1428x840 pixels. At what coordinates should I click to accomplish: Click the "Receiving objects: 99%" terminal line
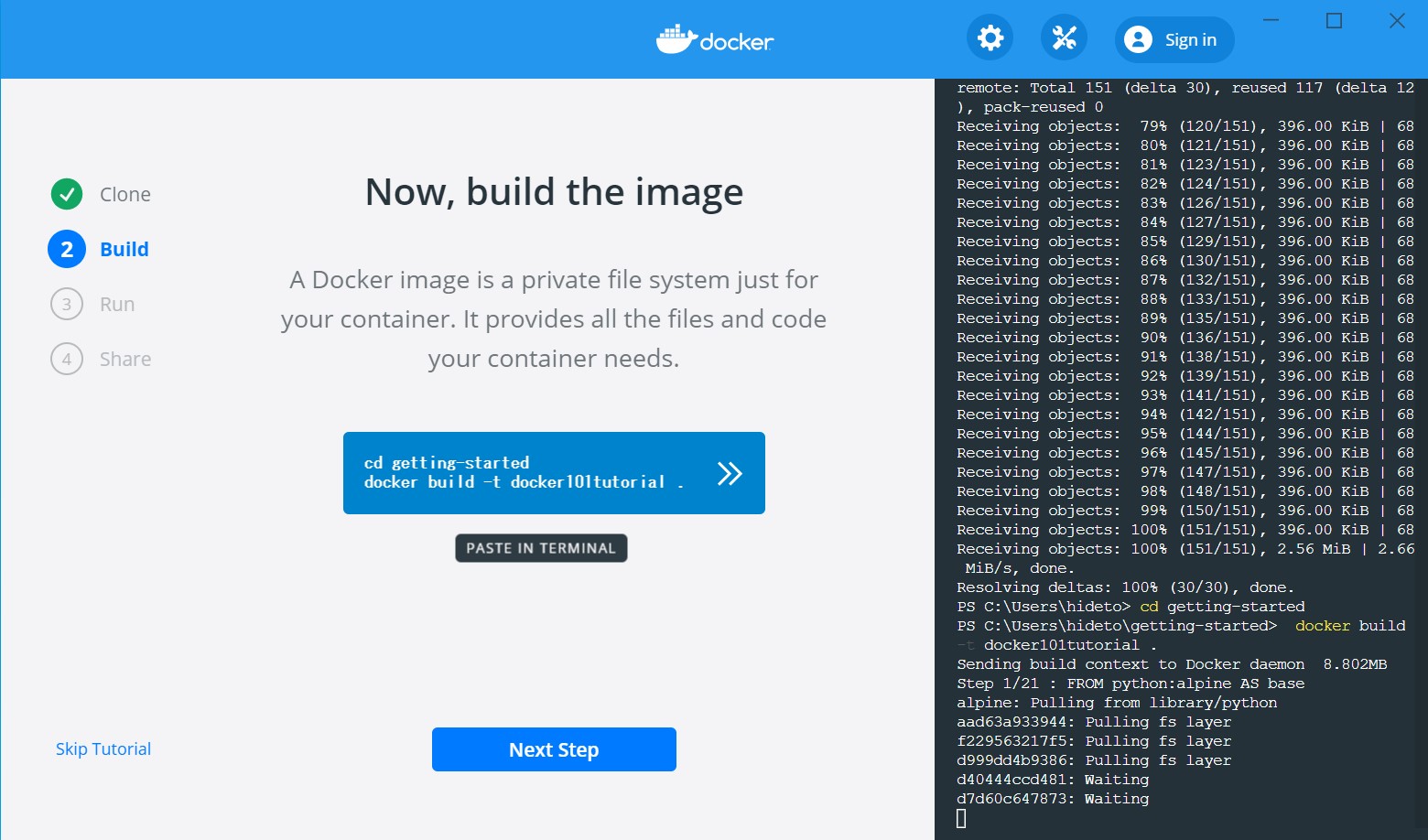pyautogui.click(x=1185, y=511)
